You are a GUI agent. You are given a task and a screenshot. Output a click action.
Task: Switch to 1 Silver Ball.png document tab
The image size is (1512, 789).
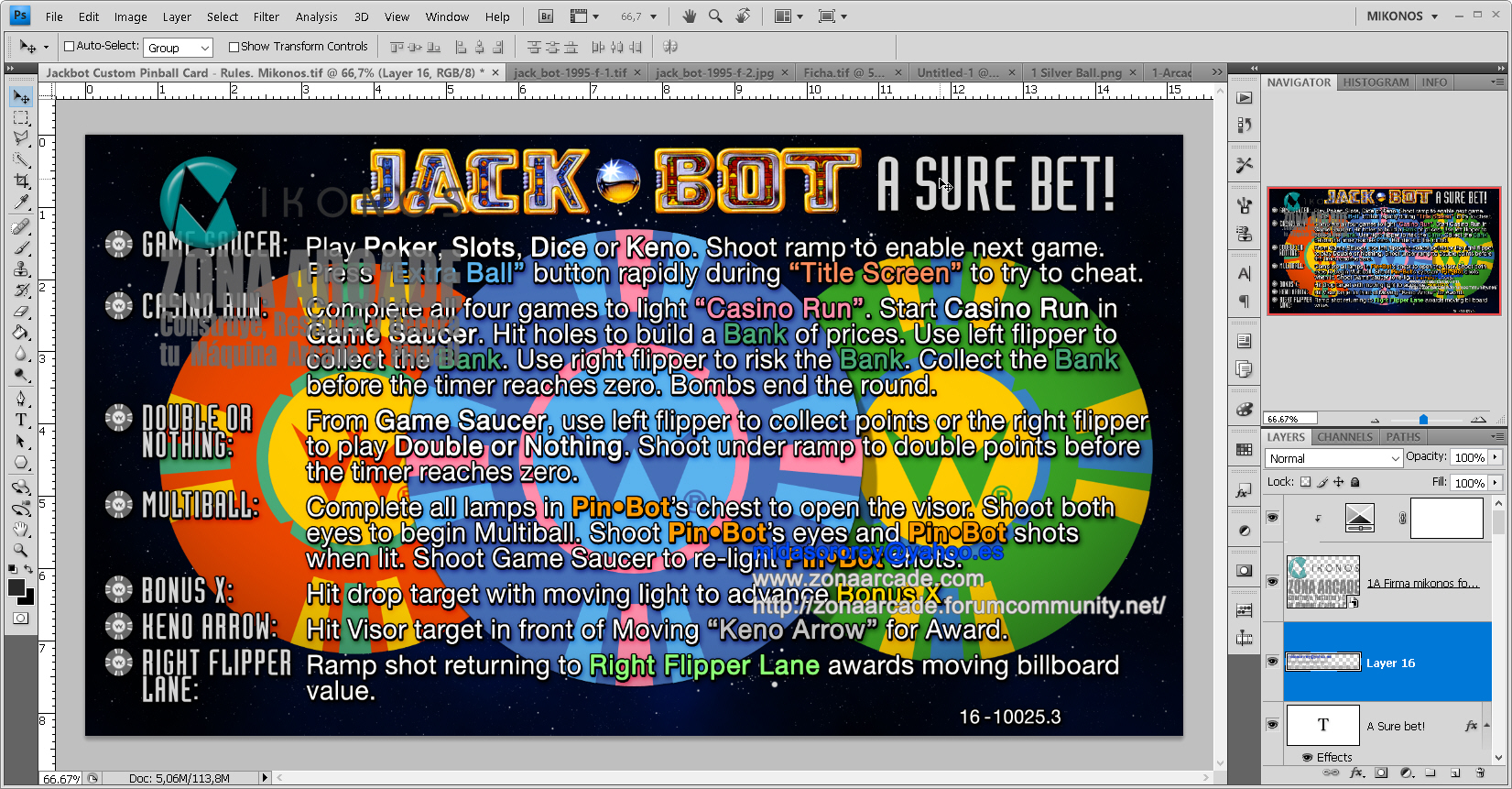pyautogui.click(x=1076, y=72)
